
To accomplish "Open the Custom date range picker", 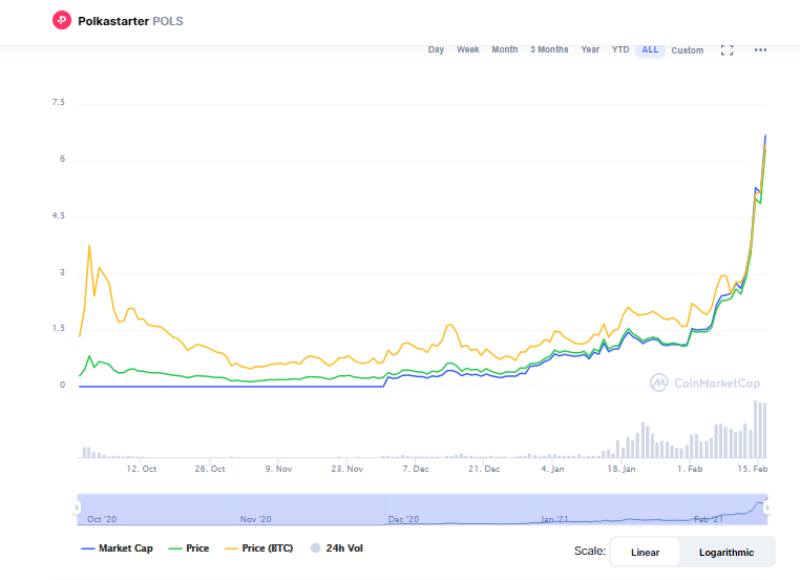I will 687,50.
